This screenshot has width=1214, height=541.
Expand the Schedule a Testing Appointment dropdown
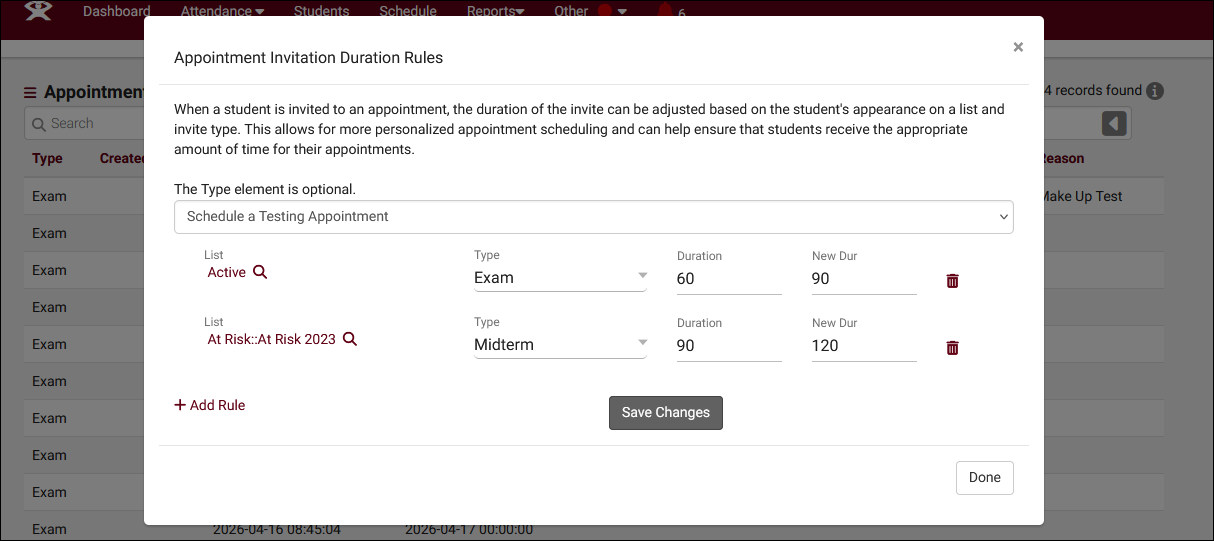click(x=593, y=217)
